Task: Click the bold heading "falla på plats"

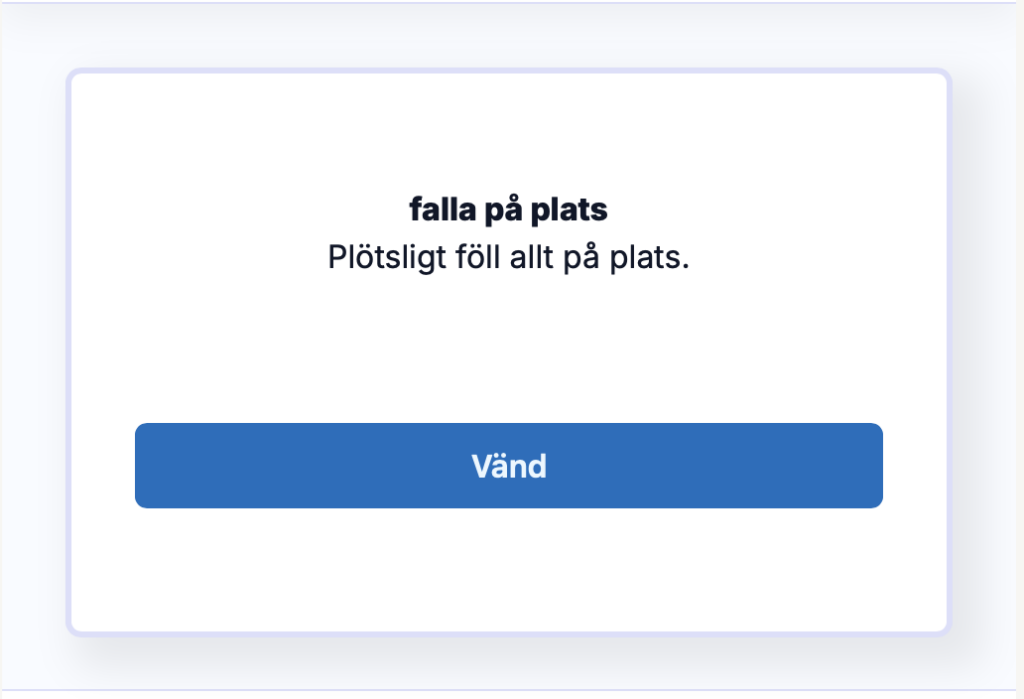Action: (x=508, y=211)
